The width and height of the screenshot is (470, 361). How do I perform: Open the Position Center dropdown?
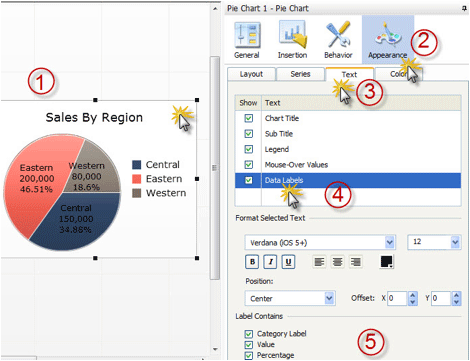[290, 298]
